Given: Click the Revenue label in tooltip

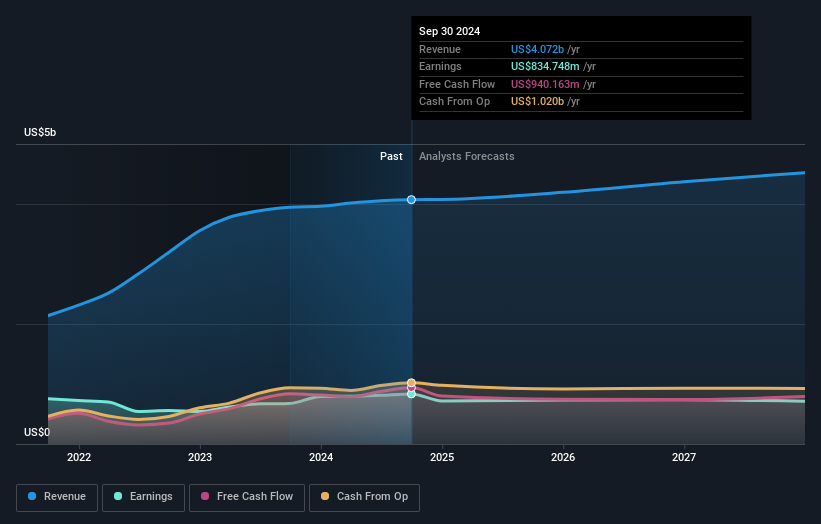Looking at the screenshot, I should (440, 49).
